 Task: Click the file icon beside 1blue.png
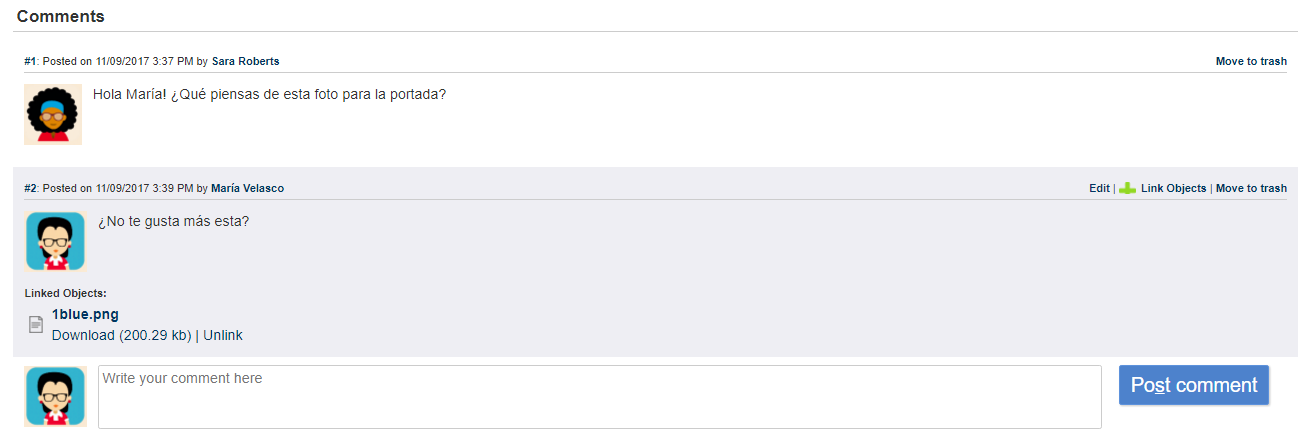[36, 324]
